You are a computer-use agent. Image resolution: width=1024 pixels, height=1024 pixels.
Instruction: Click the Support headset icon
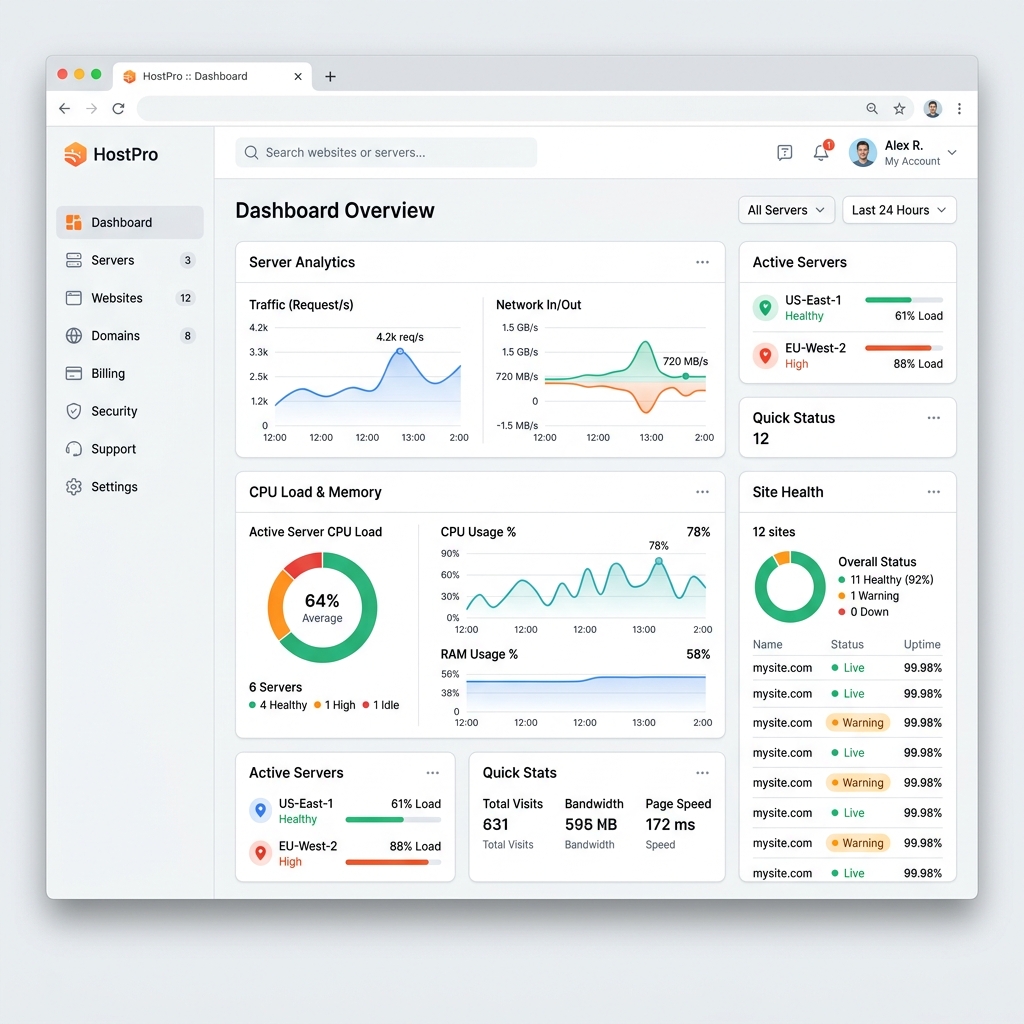pos(74,449)
